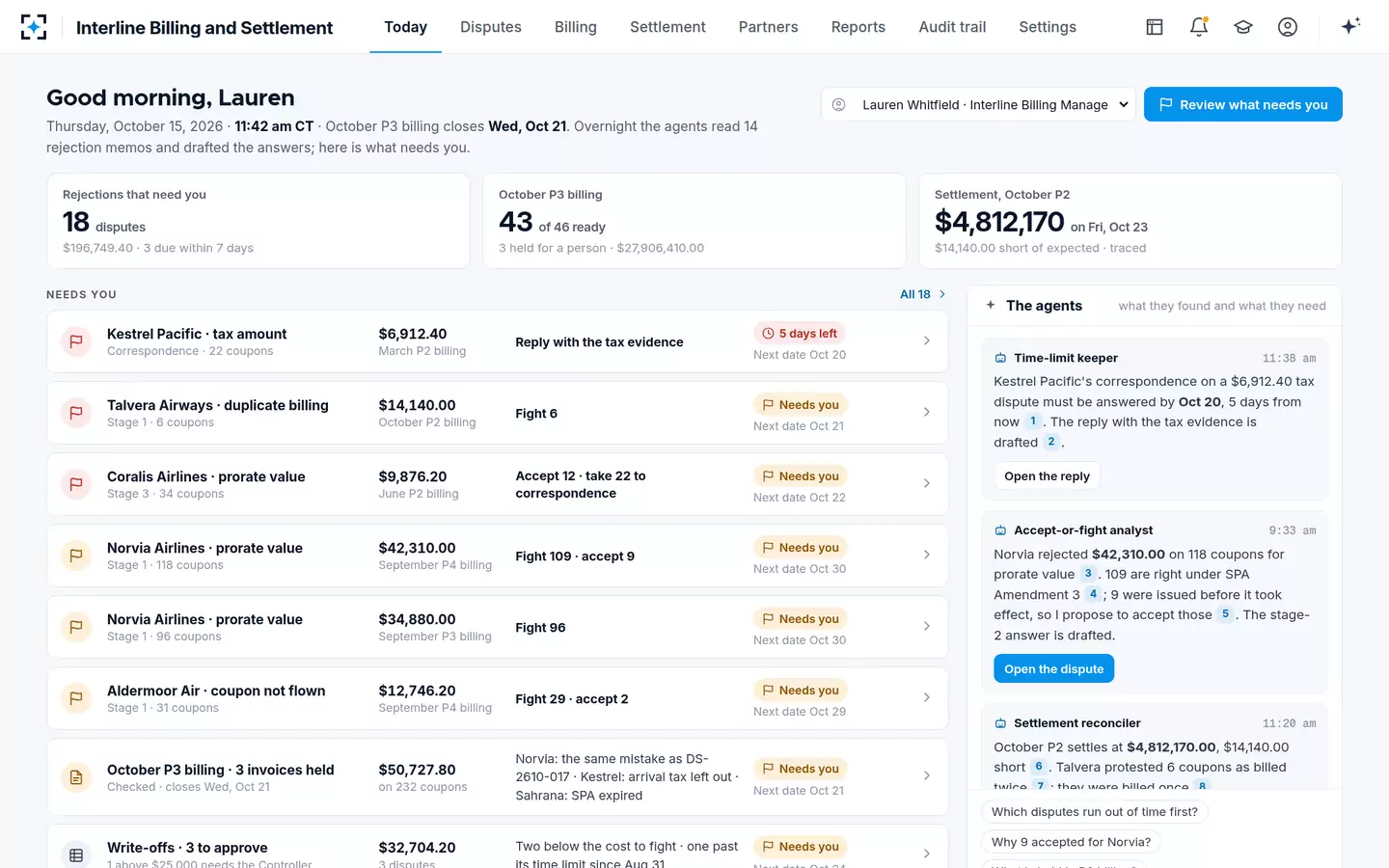Click the flag icon on Coralis Airlines row
Image resolution: width=1389 pixels, height=868 pixels.
(x=76, y=484)
